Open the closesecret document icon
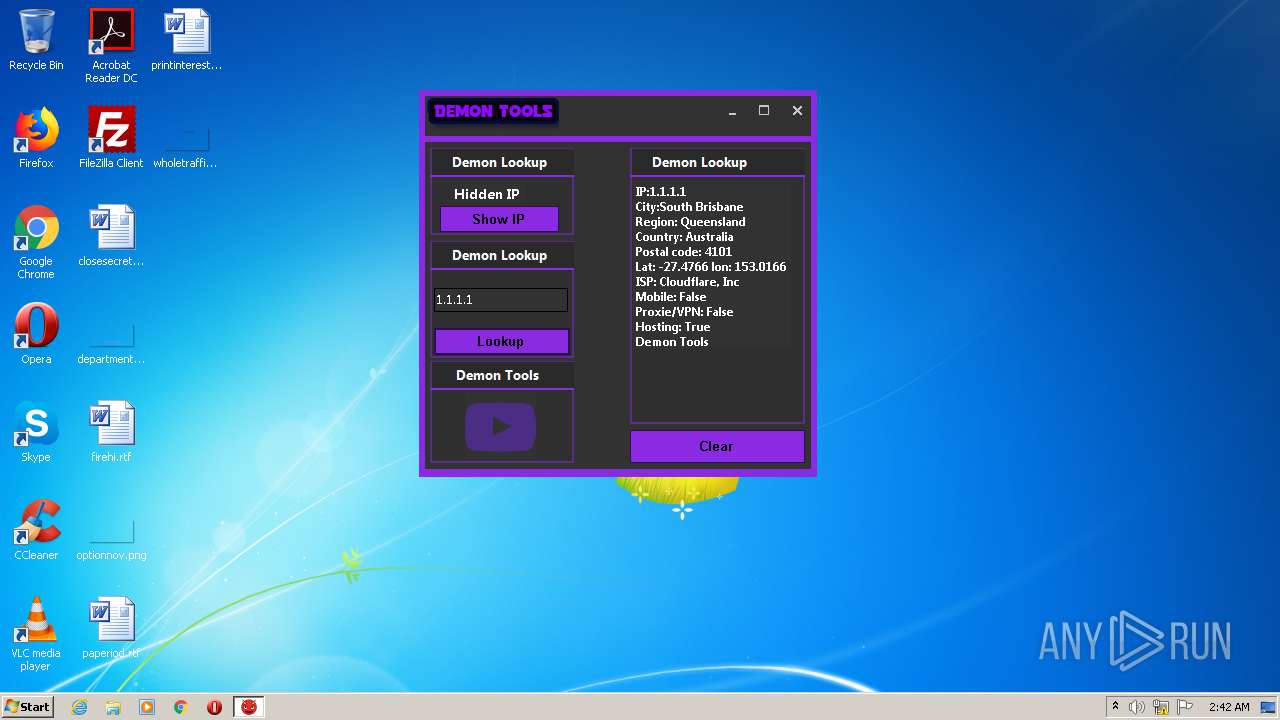The width and height of the screenshot is (1280, 720). point(111,236)
